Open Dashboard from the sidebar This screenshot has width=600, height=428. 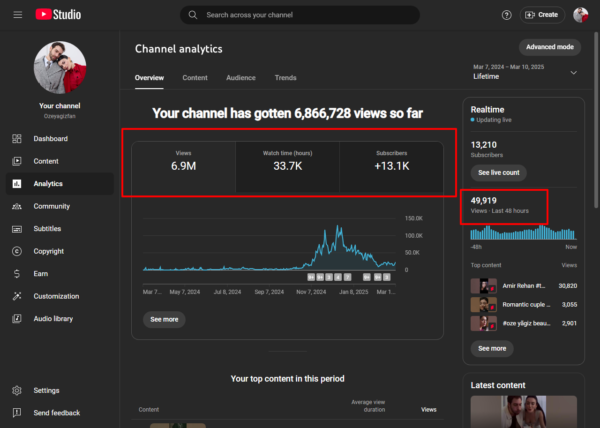pyautogui.click(x=50, y=138)
